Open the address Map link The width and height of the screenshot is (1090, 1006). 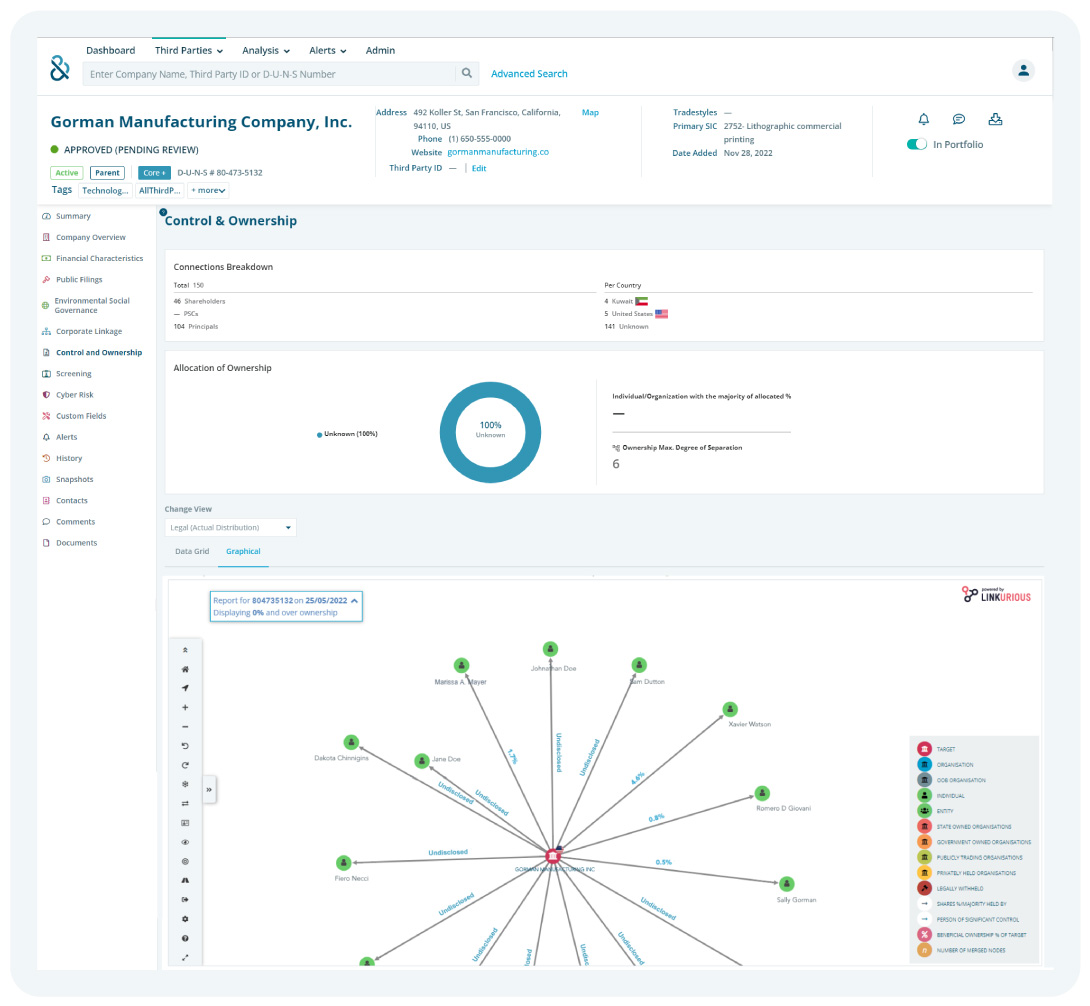(590, 113)
